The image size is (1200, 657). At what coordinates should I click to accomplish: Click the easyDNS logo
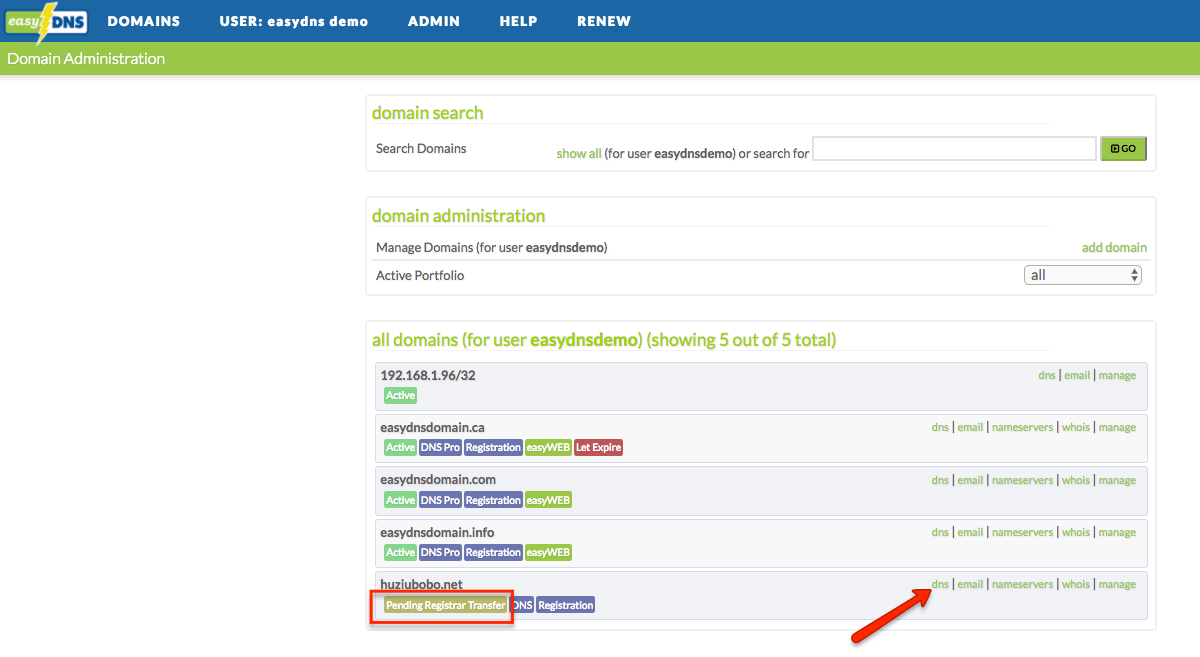(x=44, y=22)
